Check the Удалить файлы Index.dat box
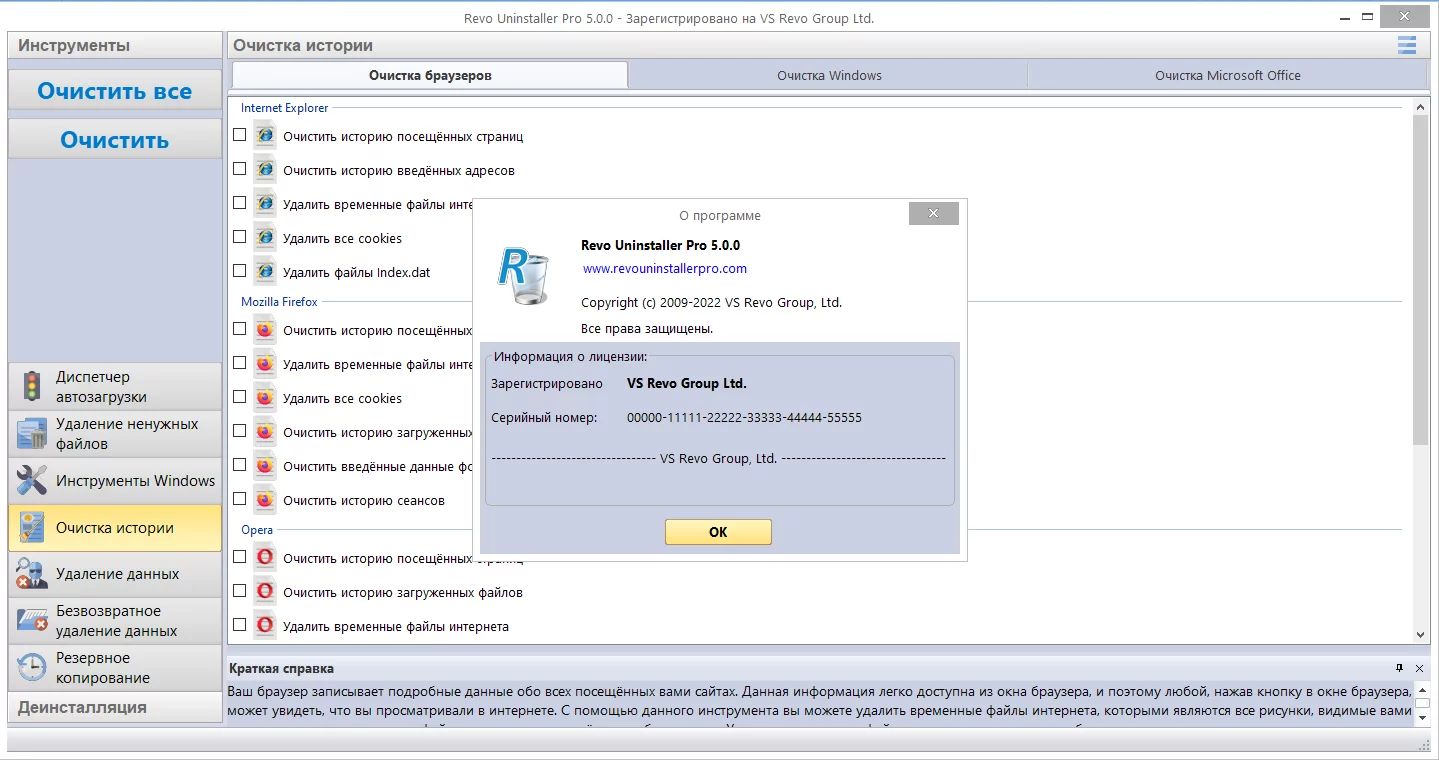 (240, 270)
